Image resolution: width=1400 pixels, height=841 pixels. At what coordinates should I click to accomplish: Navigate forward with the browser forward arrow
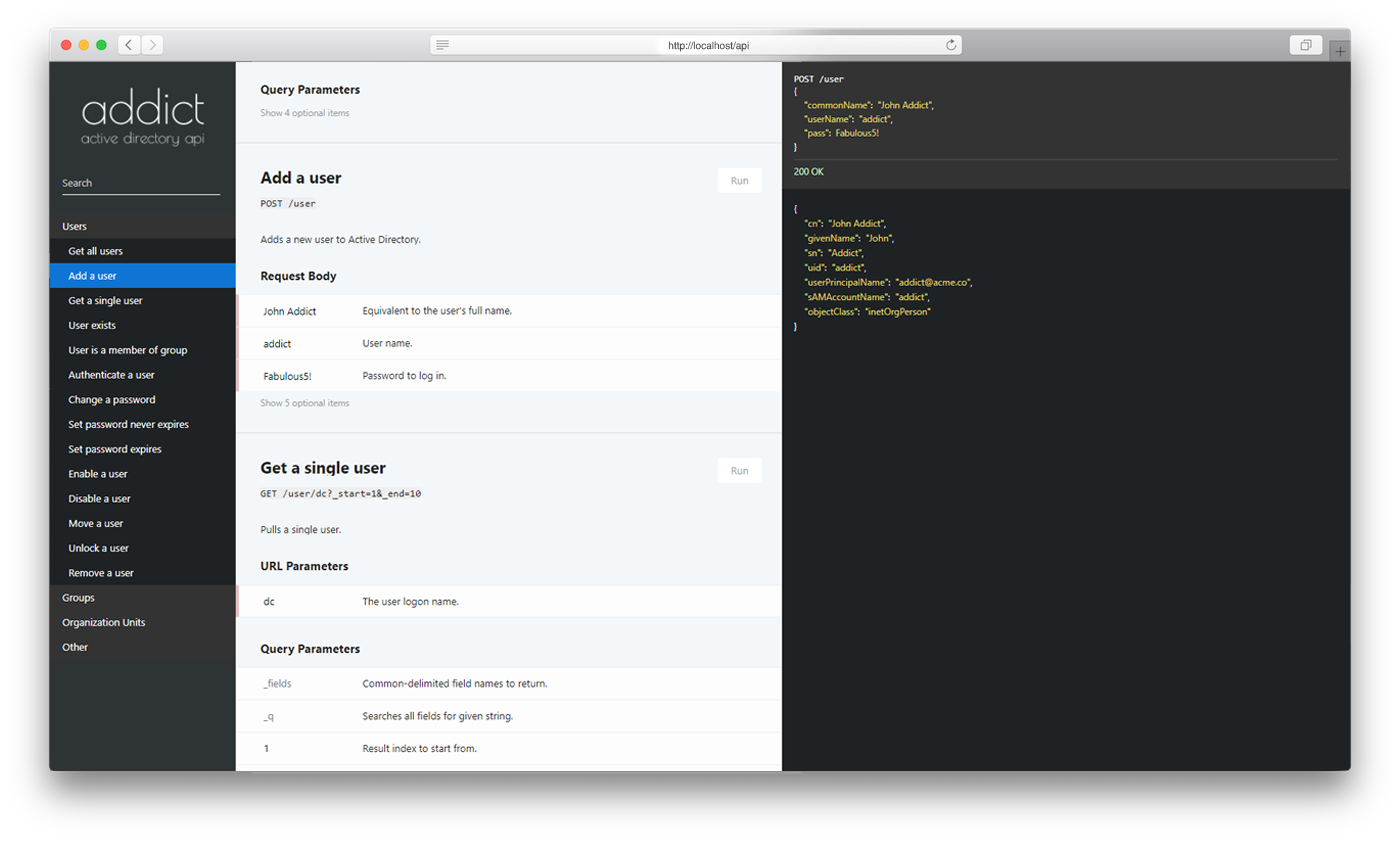(x=153, y=44)
